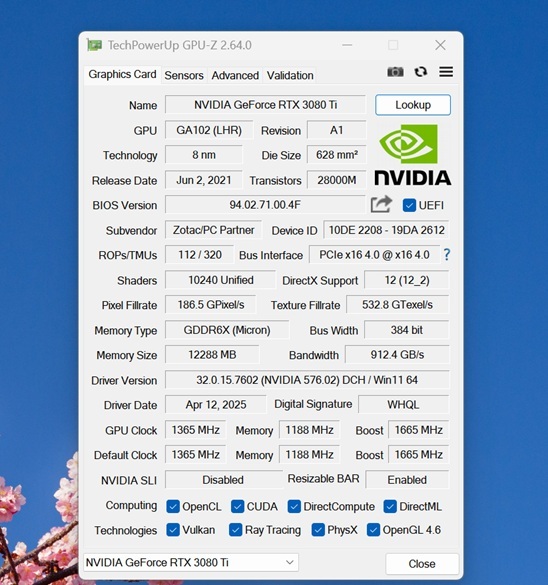
Task: Click the Release Date value Jun 2, 2021
Action: 204,180
